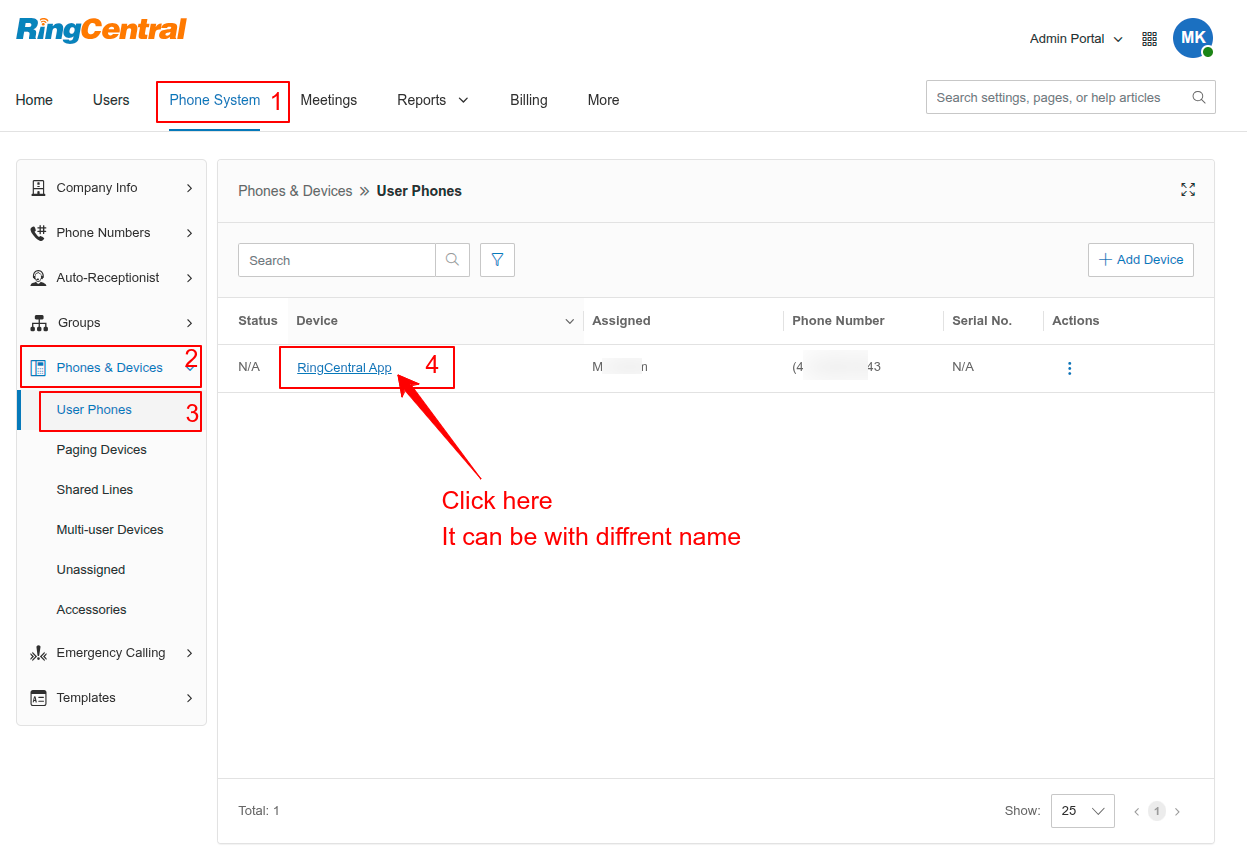Open the apps grid icon
Viewport: 1247px width, 859px height.
coord(1149,39)
